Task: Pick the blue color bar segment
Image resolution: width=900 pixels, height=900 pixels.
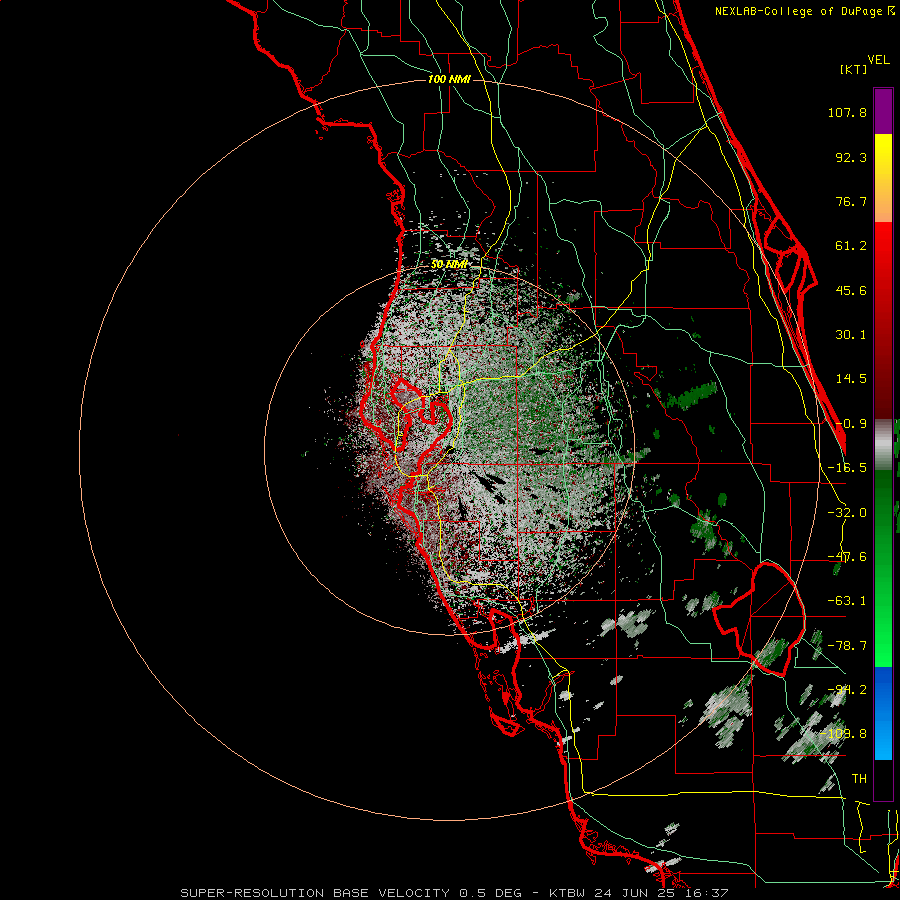Action: coord(883,713)
